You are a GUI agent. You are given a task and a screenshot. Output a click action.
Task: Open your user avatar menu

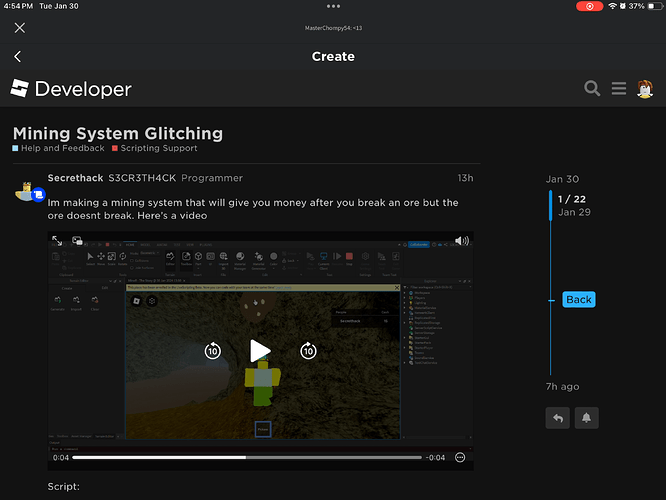(x=647, y=89)
